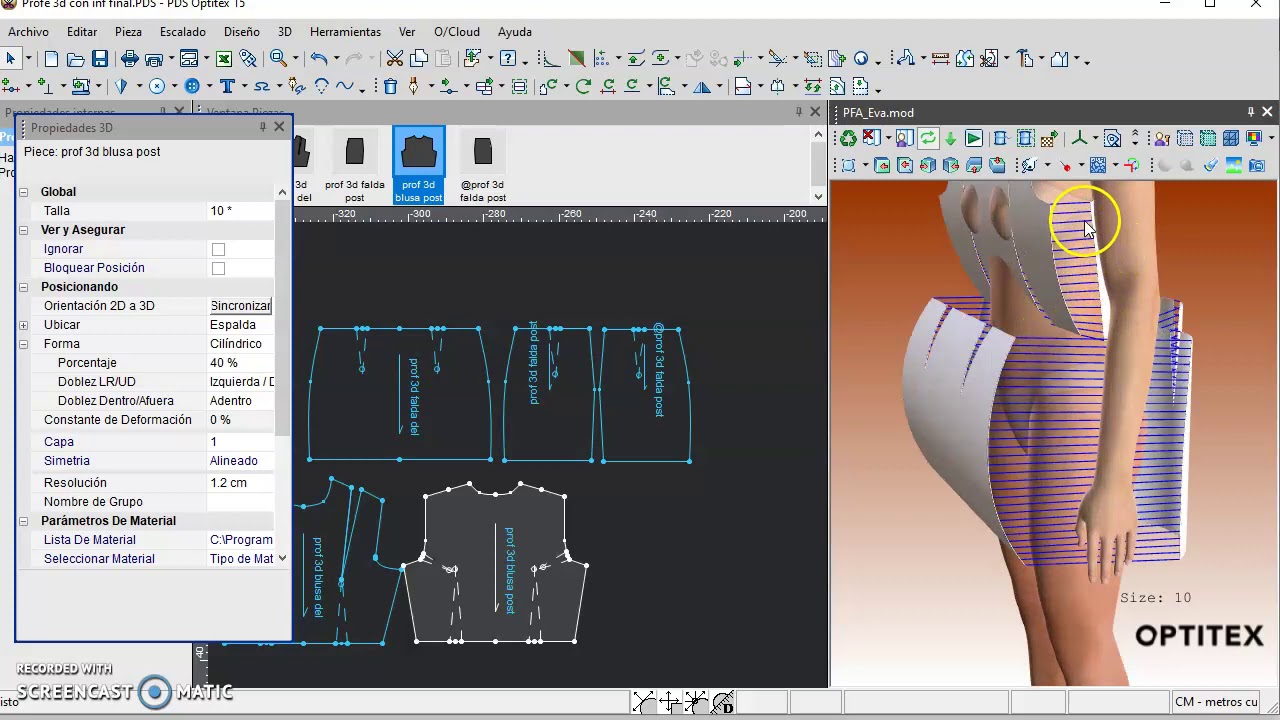Screen dimensions: 1280x720
Task: Click the Capa value field
Action: point(240,442)
